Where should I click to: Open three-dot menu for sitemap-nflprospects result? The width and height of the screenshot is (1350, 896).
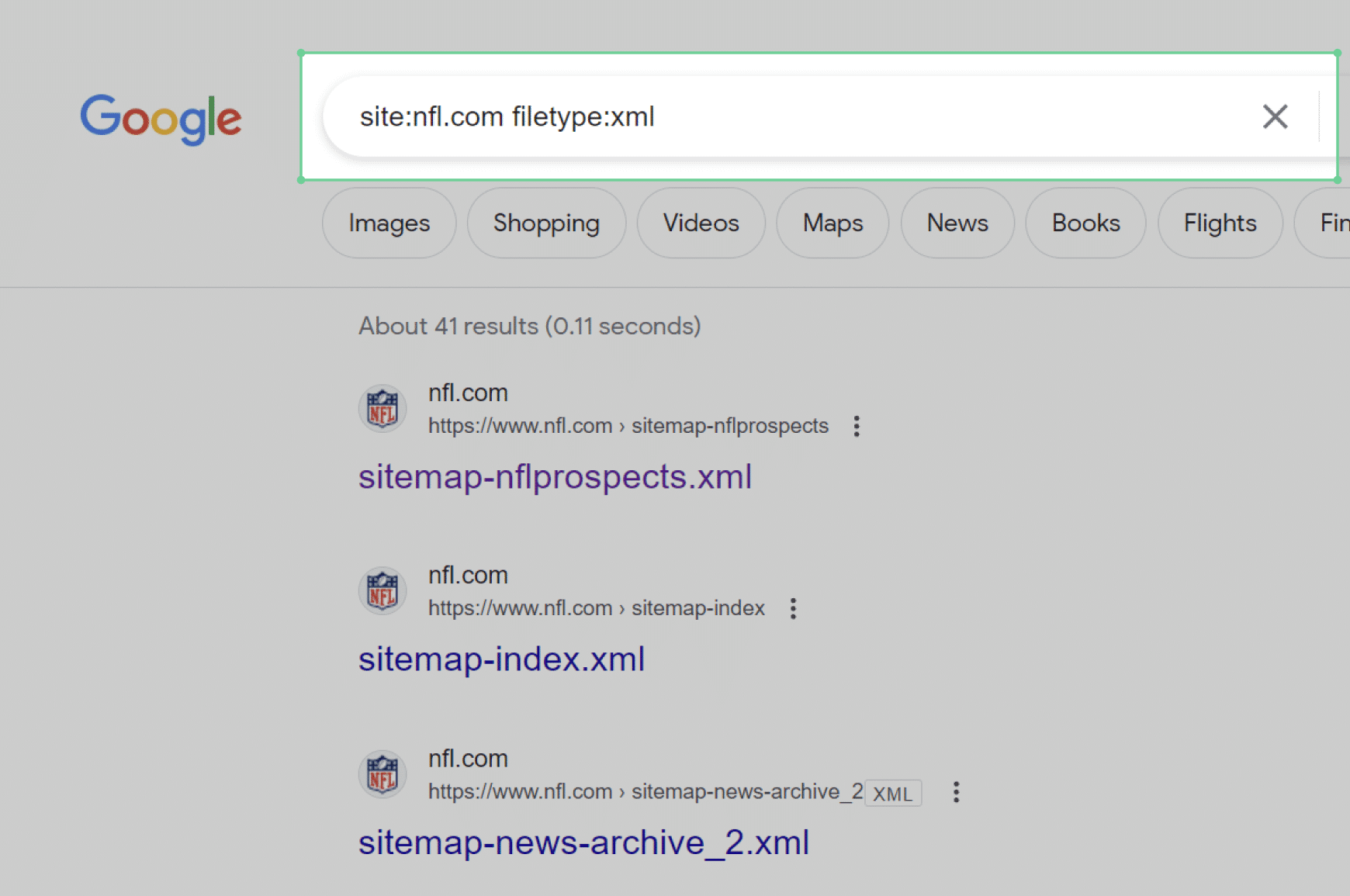(857, 426)
